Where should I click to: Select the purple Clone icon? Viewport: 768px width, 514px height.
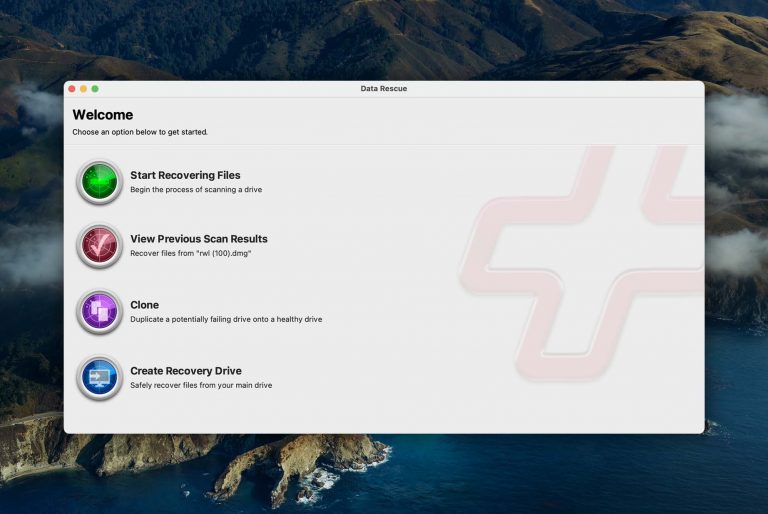tap(99, 312)
